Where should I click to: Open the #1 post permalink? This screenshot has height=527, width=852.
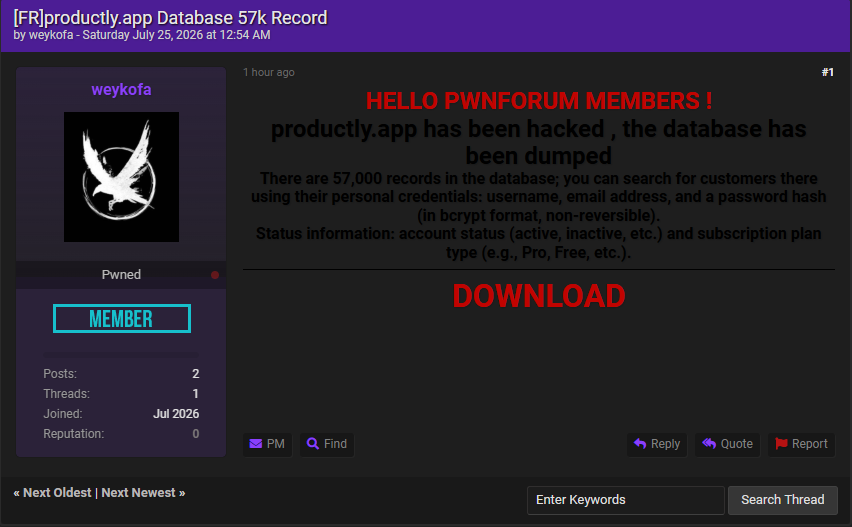[828, 72]
